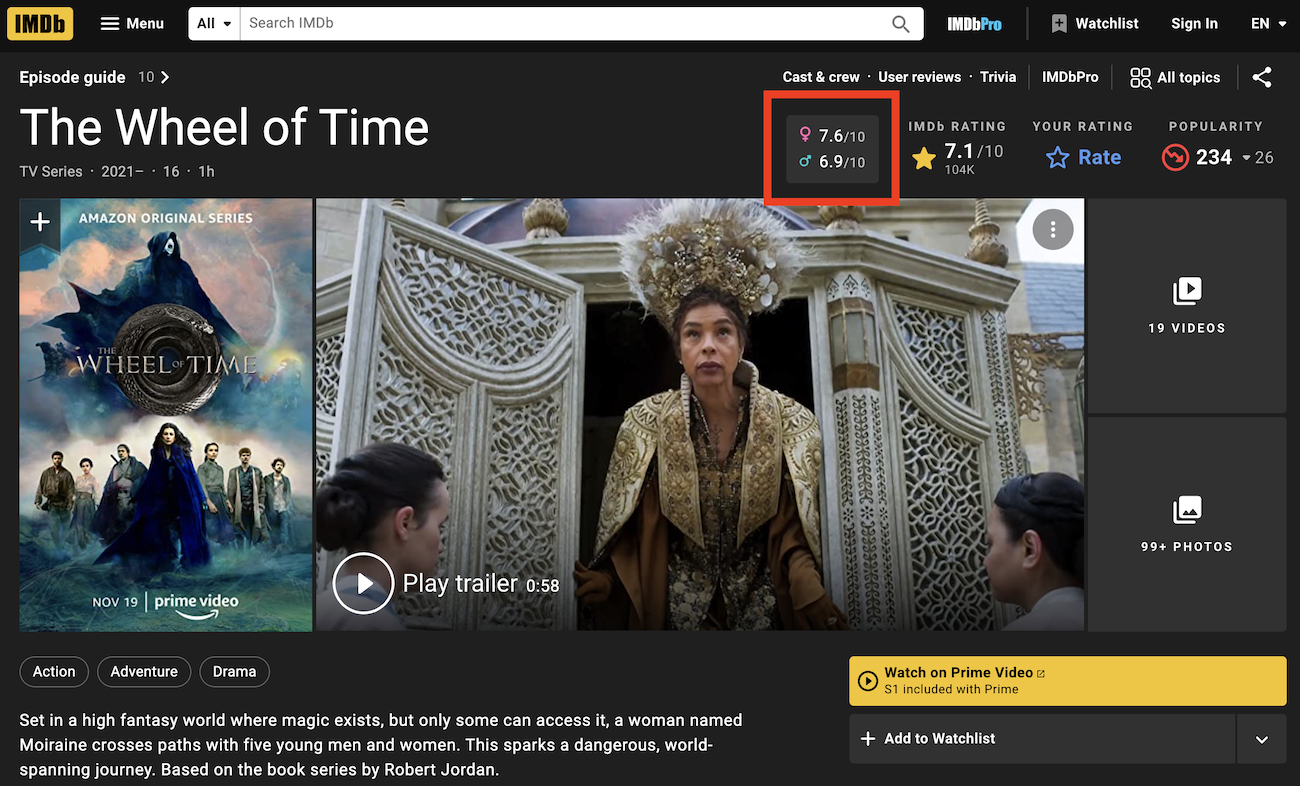
Task: Click the share icon
Action: pyautogui.click(x=1262, y=77)
